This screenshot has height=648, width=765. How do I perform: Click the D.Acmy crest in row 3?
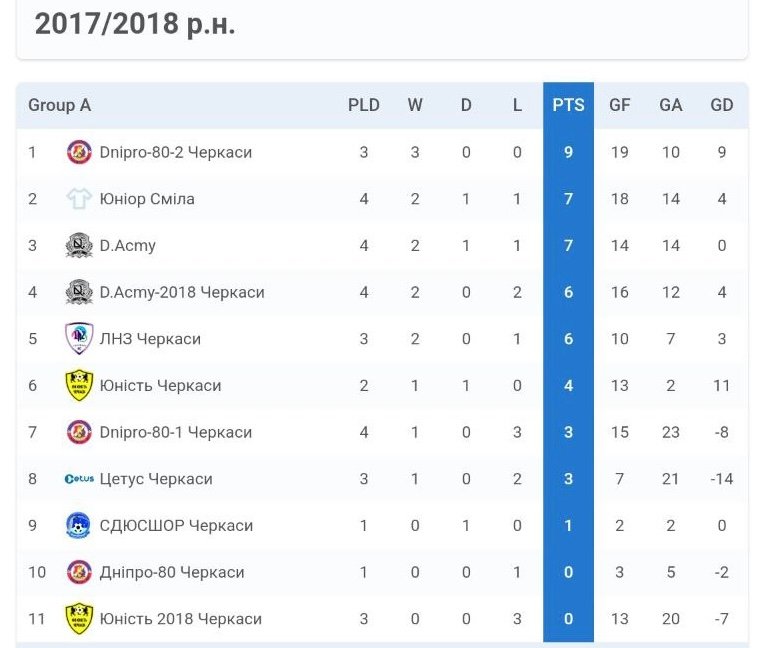click(79, 245)
